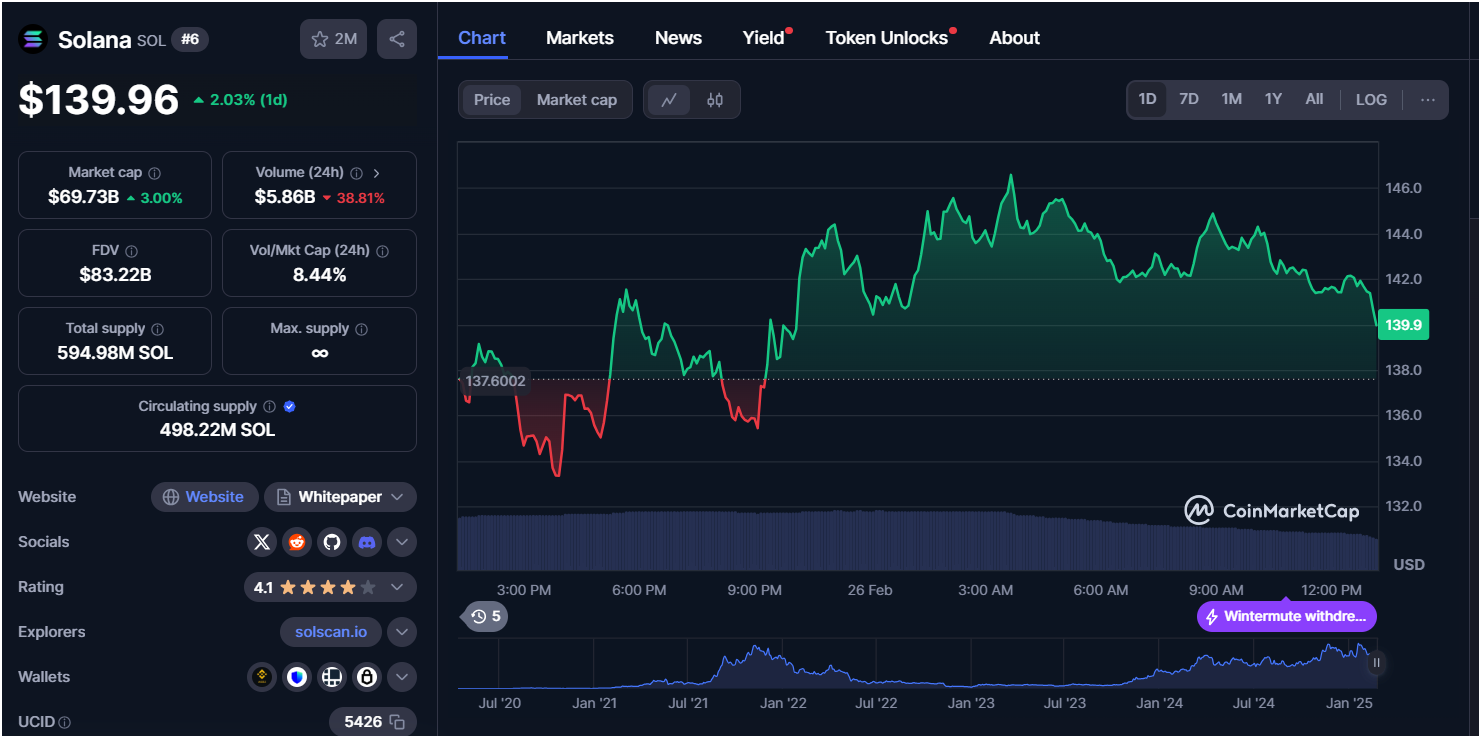Open the blue shield wallet icon
This screenshot has width=1481, height=738.
coord(297,677)
